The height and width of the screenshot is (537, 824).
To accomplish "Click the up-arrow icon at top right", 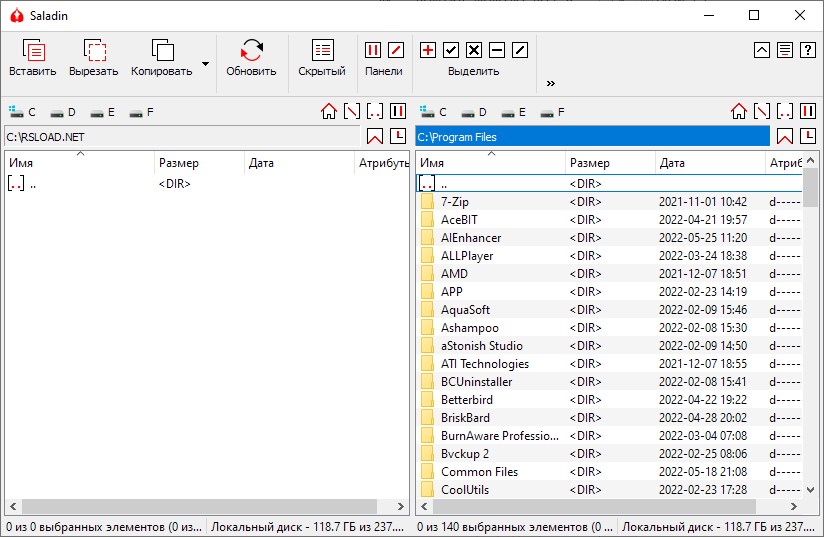I will tap(761, 50).
